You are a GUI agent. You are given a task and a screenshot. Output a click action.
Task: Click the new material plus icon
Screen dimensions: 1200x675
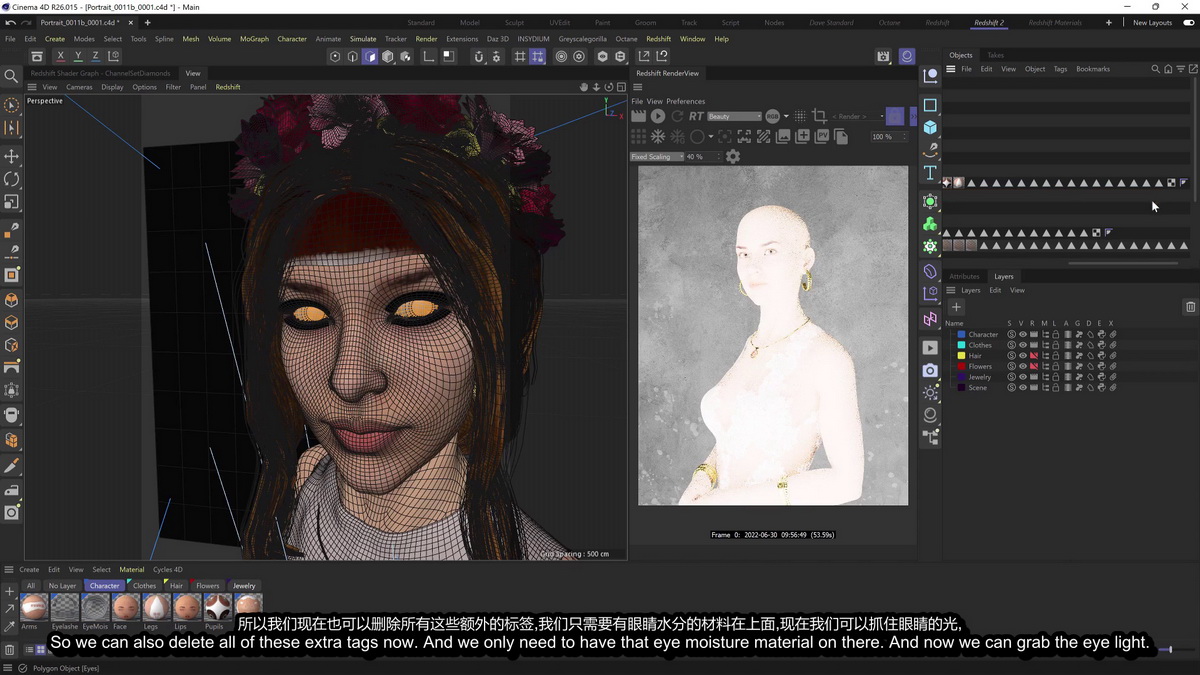pos(10,592)
